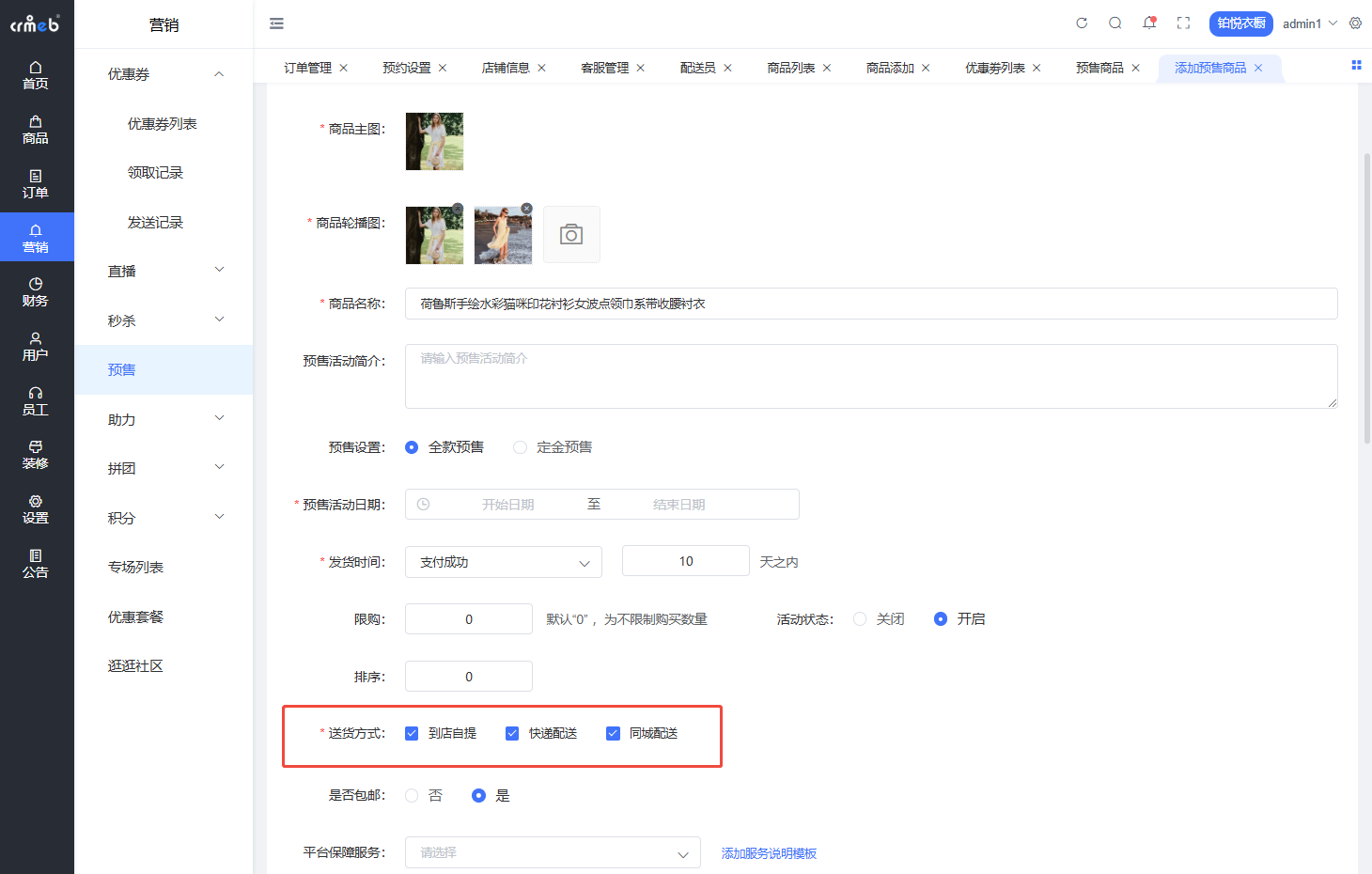Expand the 助力 submenu
Viewport: 1372px width, 874px height.
click(219, 419)
